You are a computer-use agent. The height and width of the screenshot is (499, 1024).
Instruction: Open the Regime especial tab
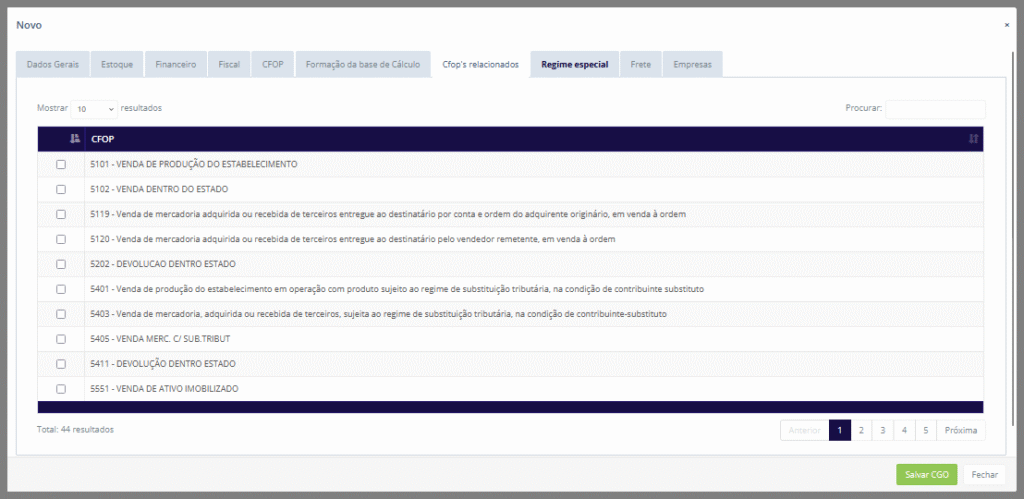click(x=574, y=64)
